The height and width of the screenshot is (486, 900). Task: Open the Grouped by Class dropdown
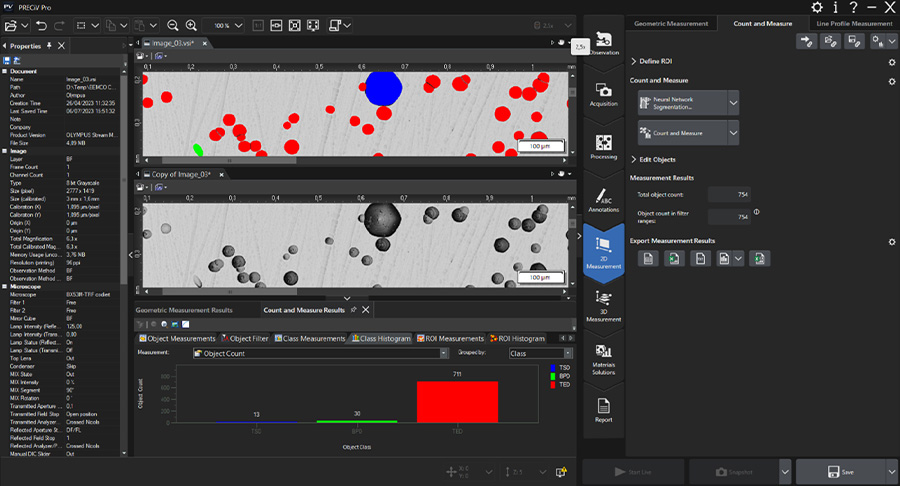(x=568, y=353)
